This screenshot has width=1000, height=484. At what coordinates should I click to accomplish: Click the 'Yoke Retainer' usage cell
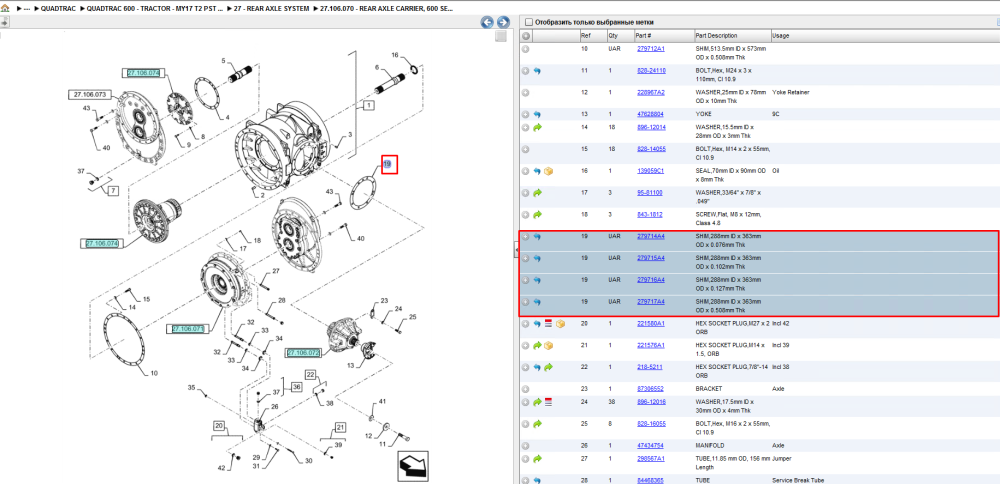pyautogui.click(x=791, y=92)
